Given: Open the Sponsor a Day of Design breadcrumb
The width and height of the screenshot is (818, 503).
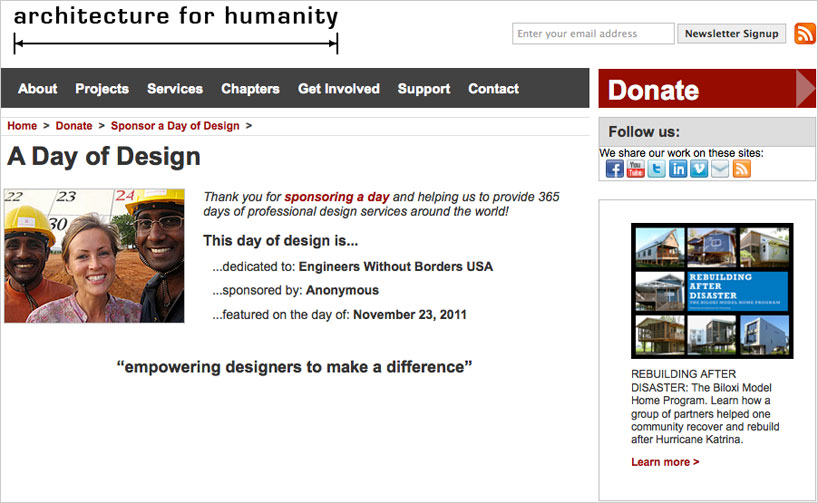Looking at the screenshot, I should 175,126.
